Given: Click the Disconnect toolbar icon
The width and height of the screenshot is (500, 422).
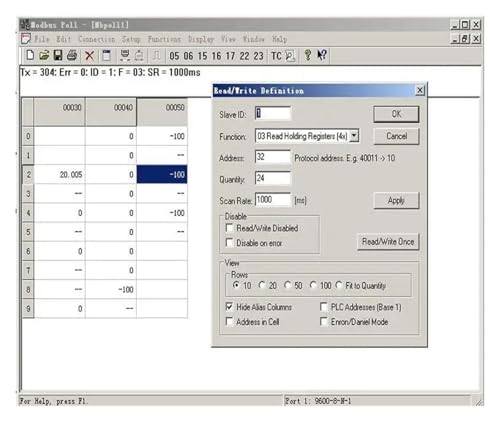Looking at the screenshot, I should pyautogui.click(x=139, y=55).
